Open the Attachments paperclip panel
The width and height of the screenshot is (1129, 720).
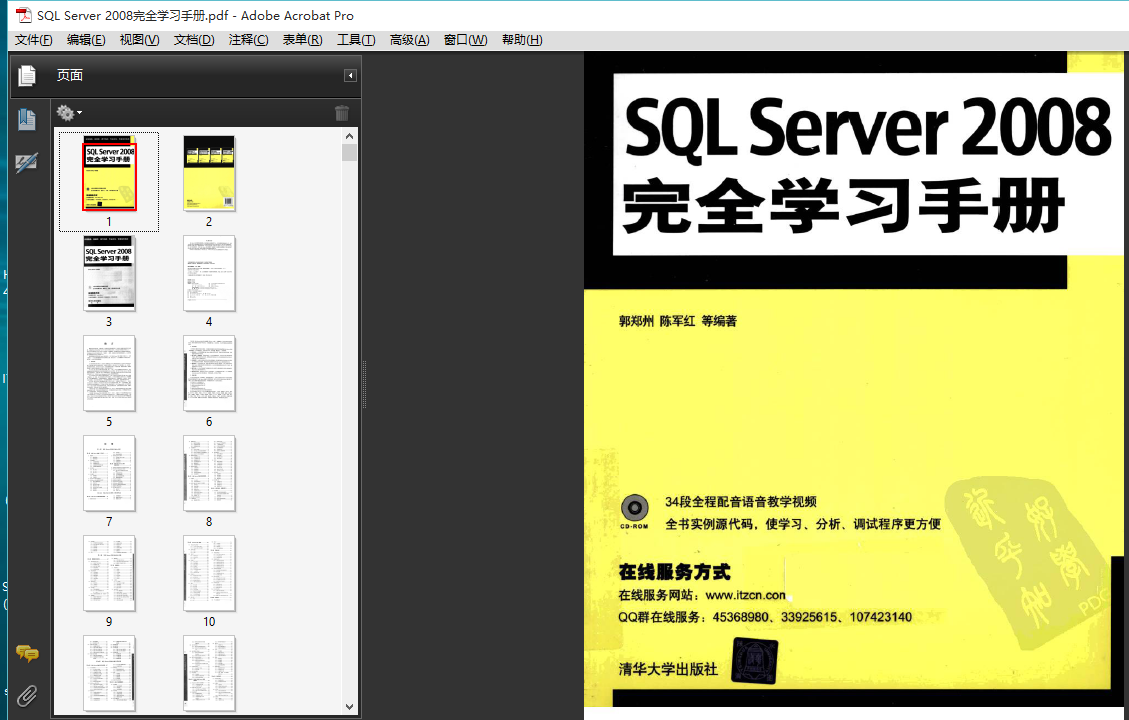point(27,696)
